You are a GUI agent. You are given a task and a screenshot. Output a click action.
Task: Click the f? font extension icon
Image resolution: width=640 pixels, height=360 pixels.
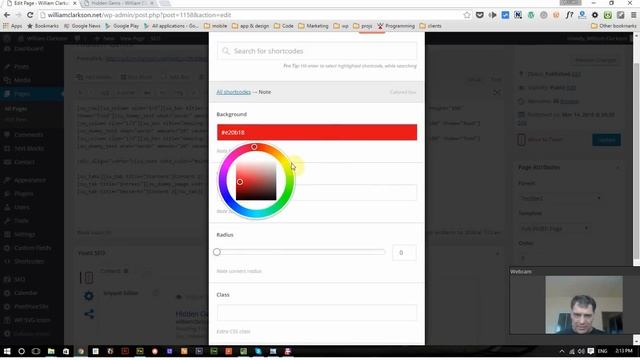569,15
